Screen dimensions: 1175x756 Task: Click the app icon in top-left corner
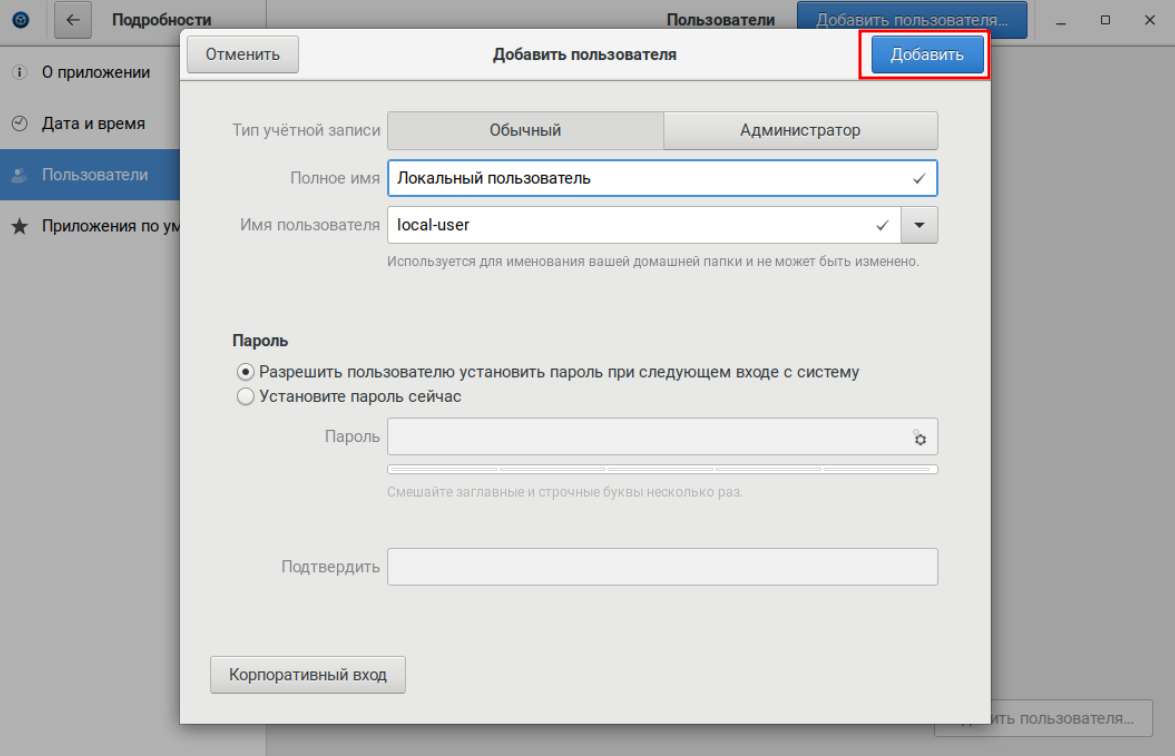20,20
